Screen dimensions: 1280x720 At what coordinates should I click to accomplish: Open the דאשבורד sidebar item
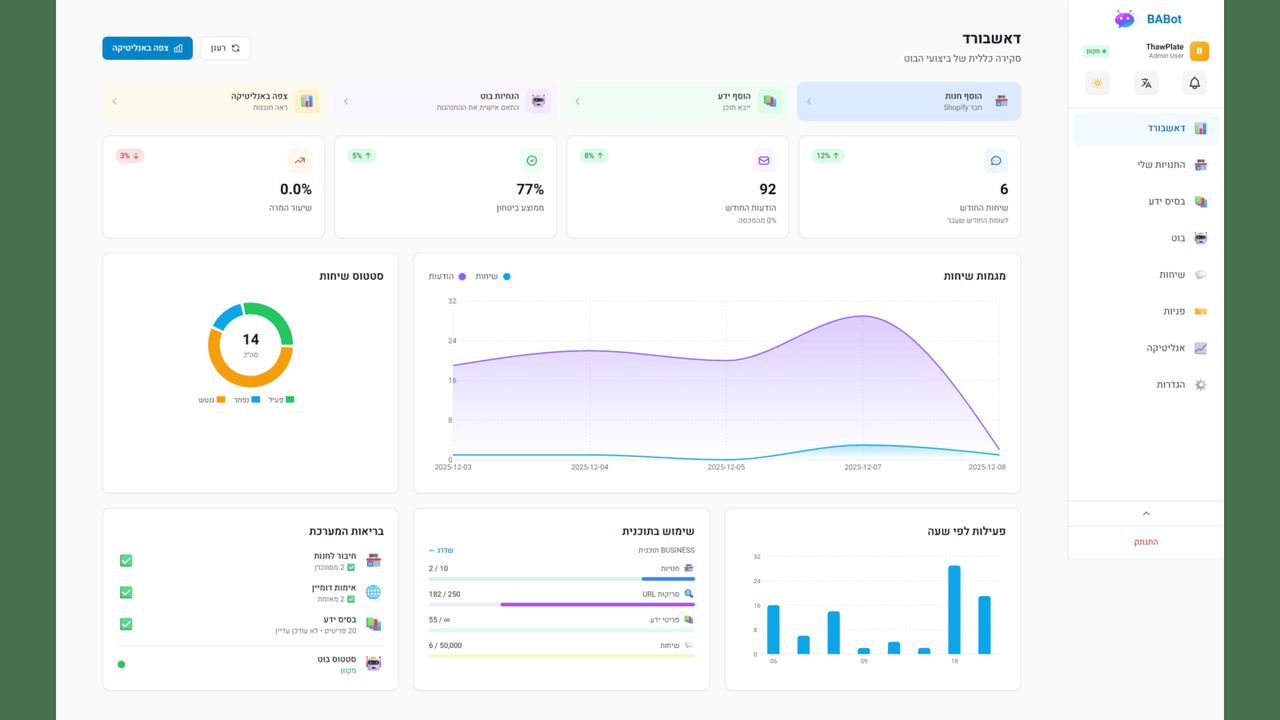coord(1146,128)
